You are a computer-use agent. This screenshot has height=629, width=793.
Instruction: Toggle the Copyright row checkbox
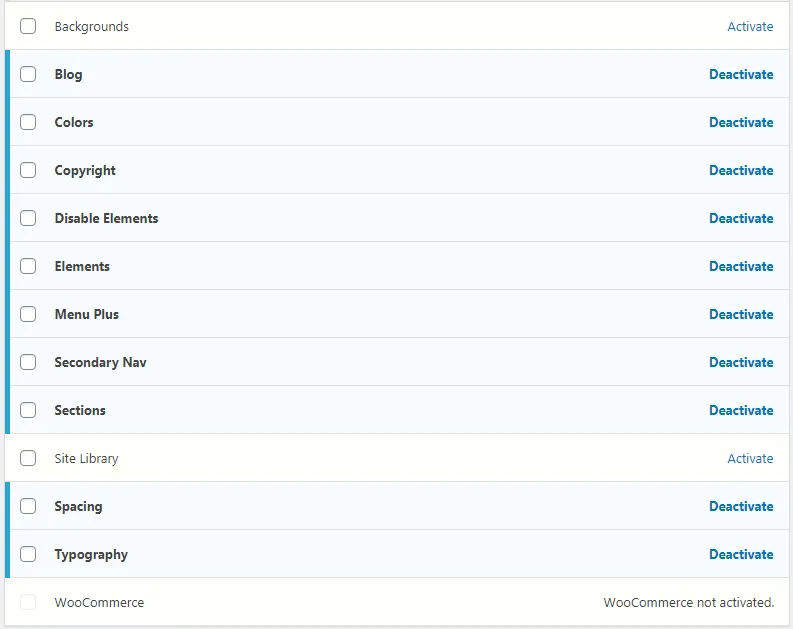coord(28,170)
